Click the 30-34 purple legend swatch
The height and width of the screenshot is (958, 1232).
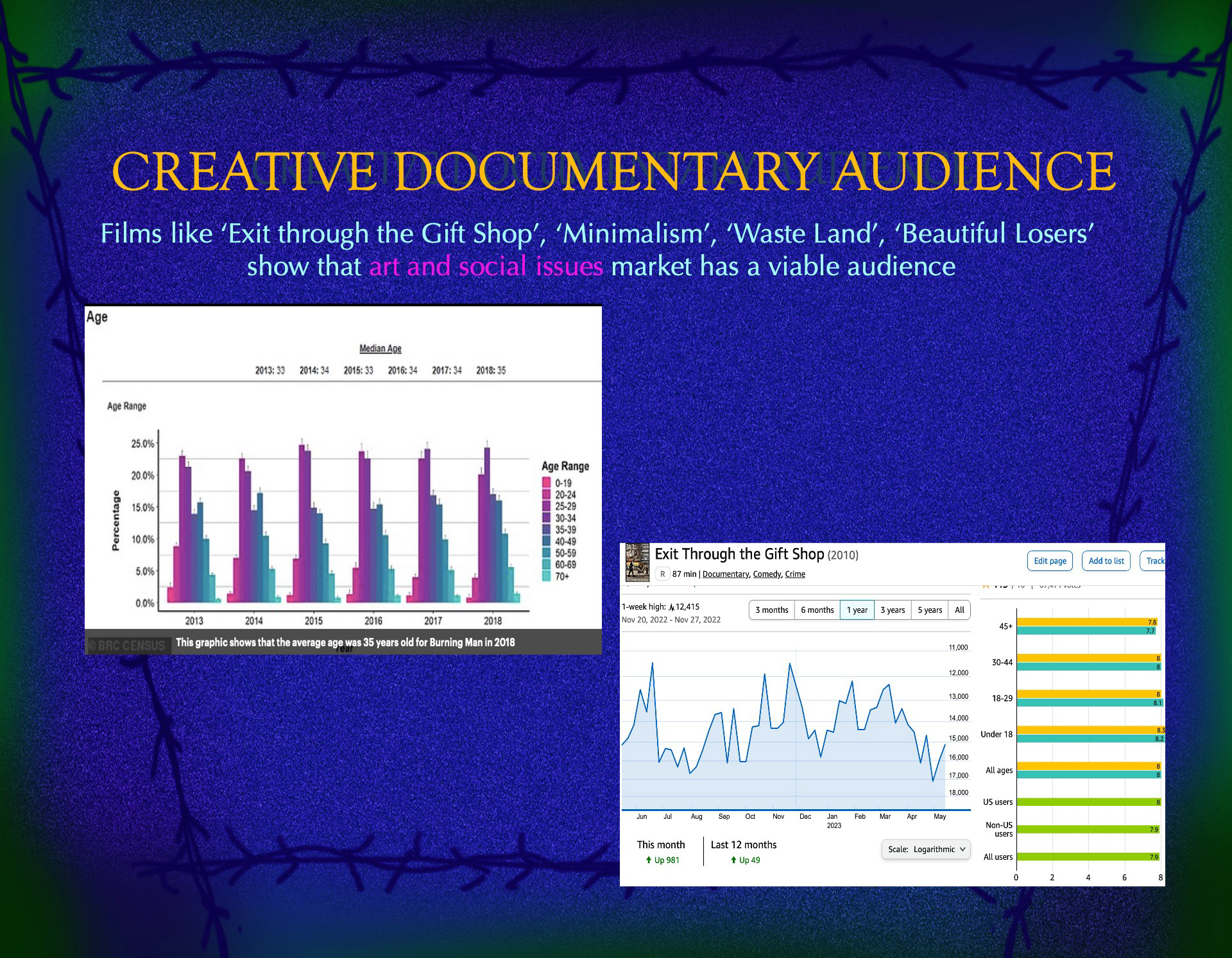tap(547, 518)
